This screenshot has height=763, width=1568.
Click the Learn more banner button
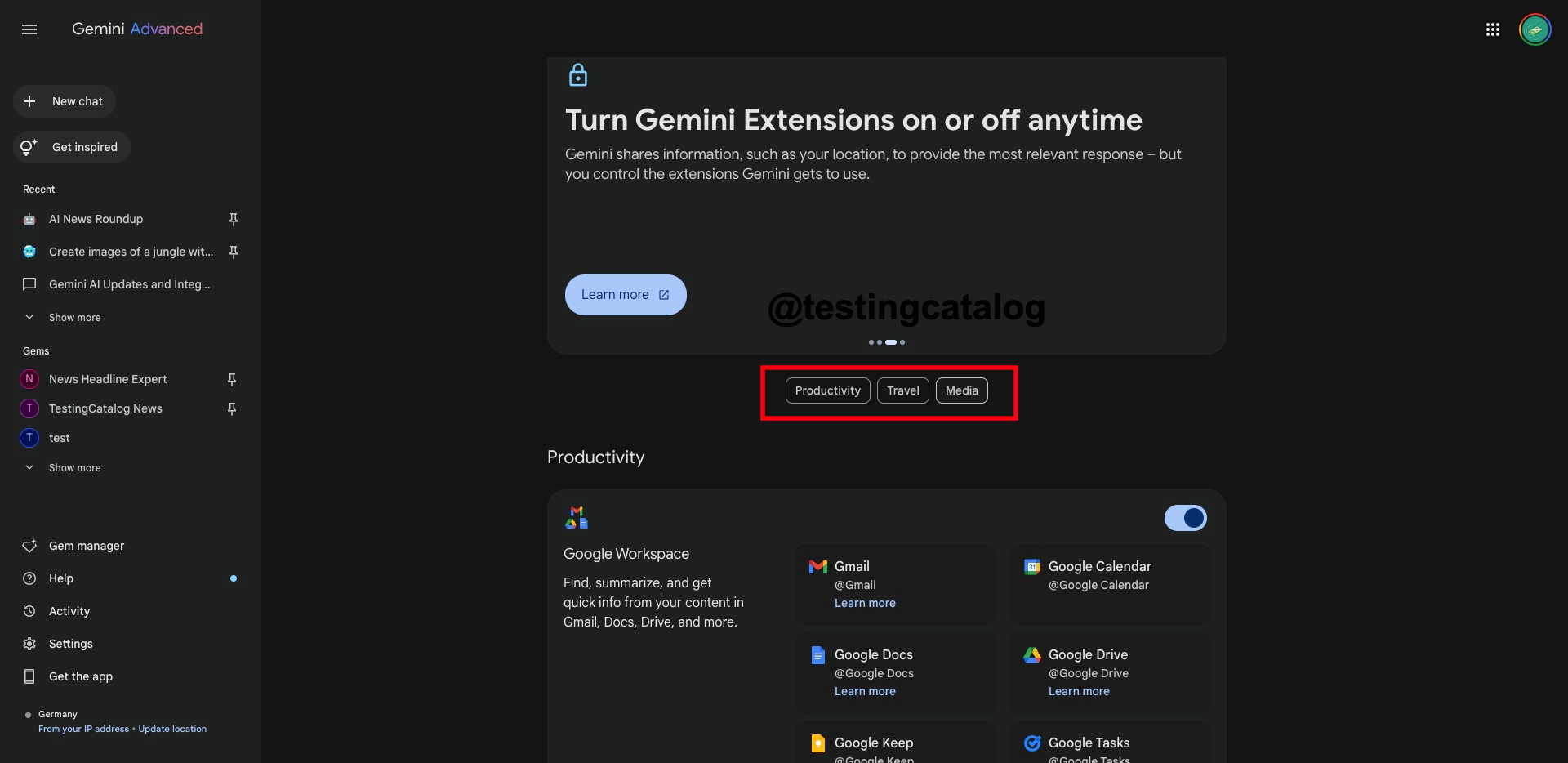coord(626,295)
